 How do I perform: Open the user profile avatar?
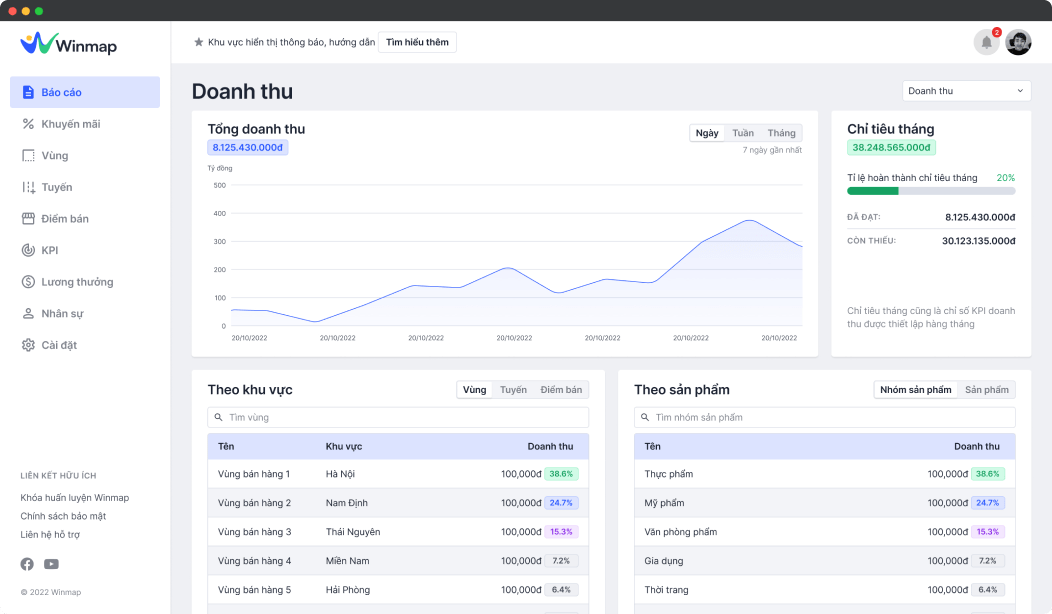pyautogui.click(x=1018, y=42)
